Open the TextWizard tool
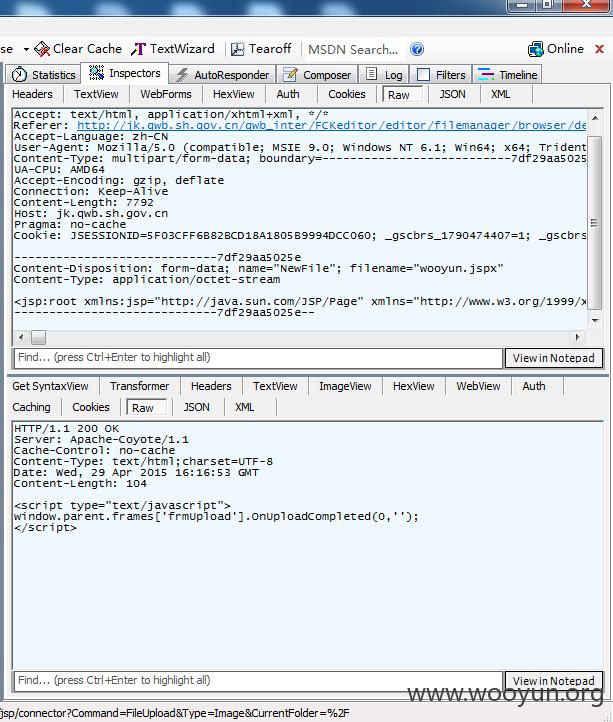Screen dimensions: 613x722 (x=173, y=49)
